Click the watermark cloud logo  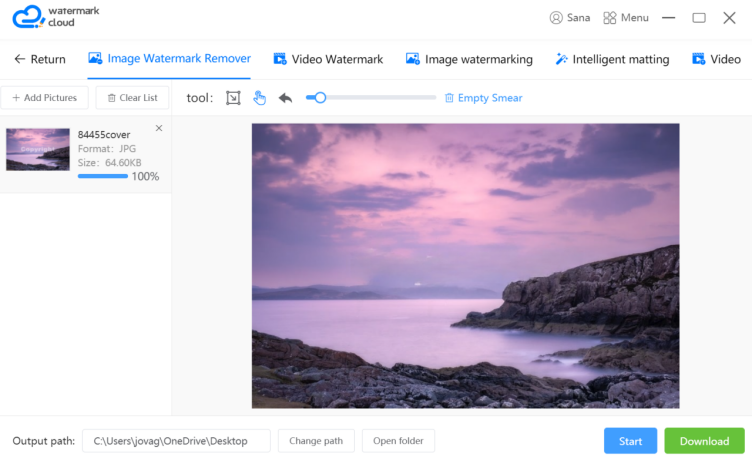(56, 17)
